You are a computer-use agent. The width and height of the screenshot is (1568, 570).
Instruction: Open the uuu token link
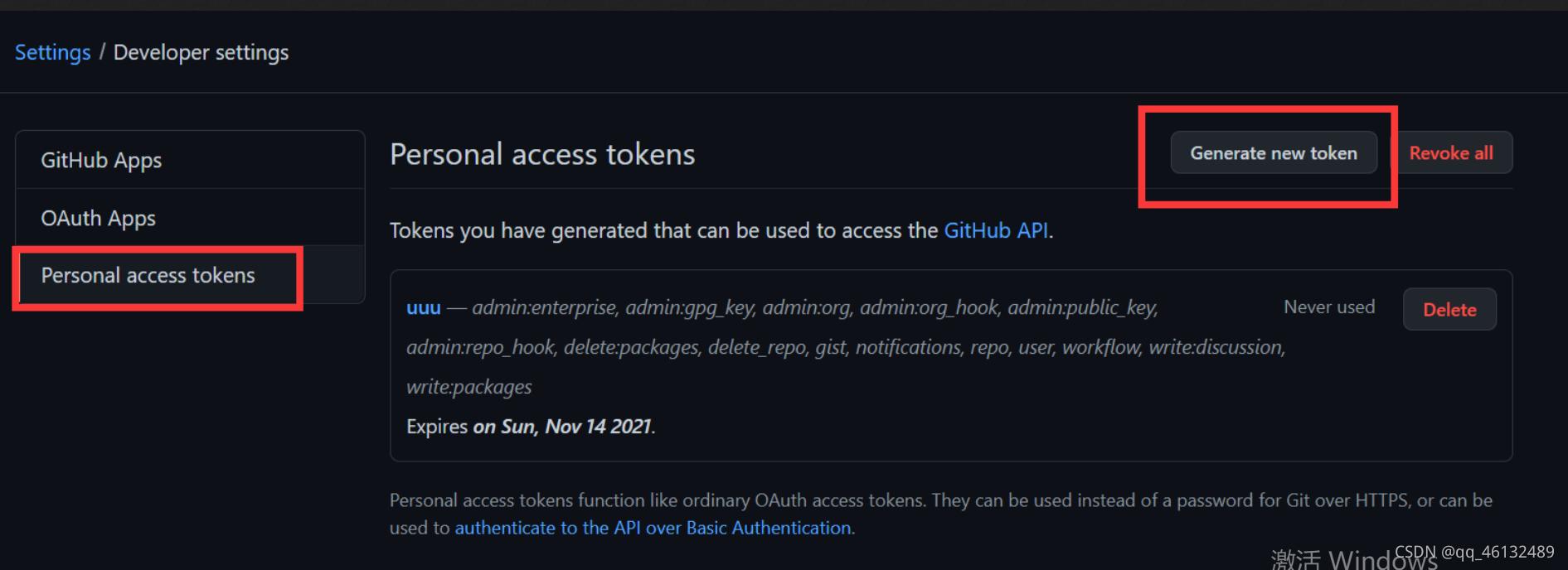point(424,308)
